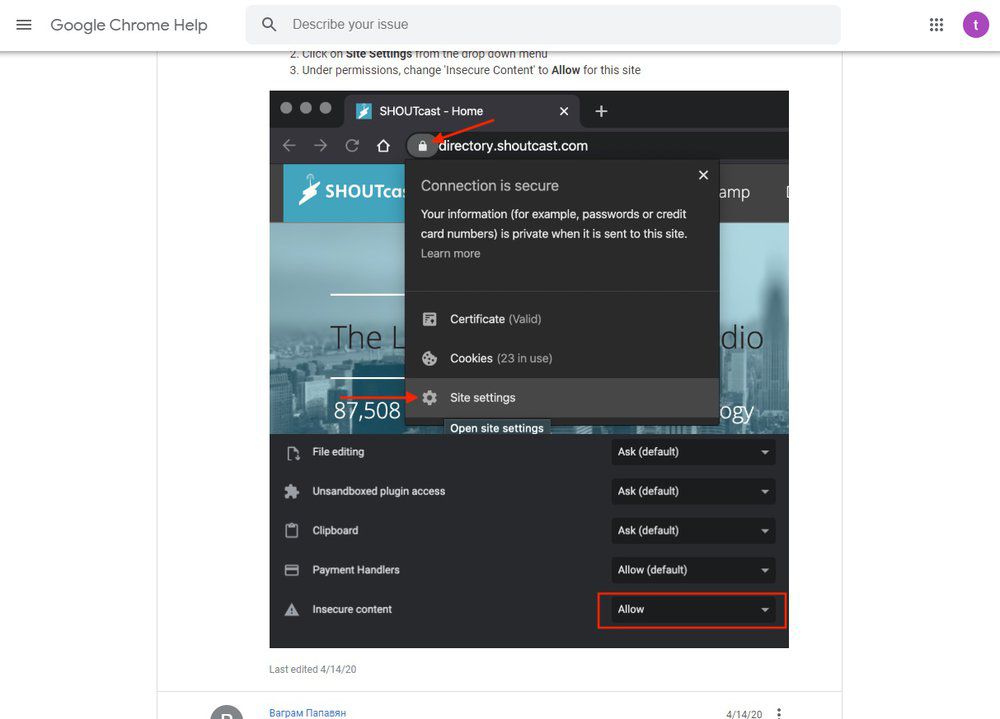Image resolution: width=1000 pixels, height=719 pixels.
Task: Expand the Payment Handlers dropdown
Action: [693, 570]
